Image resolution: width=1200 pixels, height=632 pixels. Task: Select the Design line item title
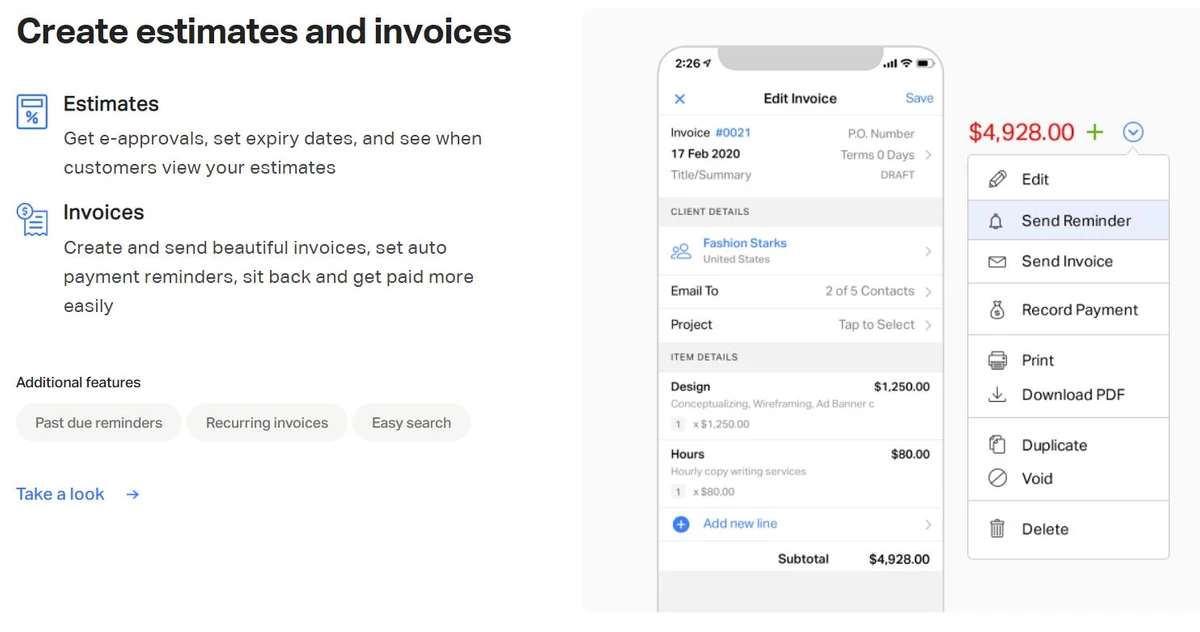click(x=690, y=387)
